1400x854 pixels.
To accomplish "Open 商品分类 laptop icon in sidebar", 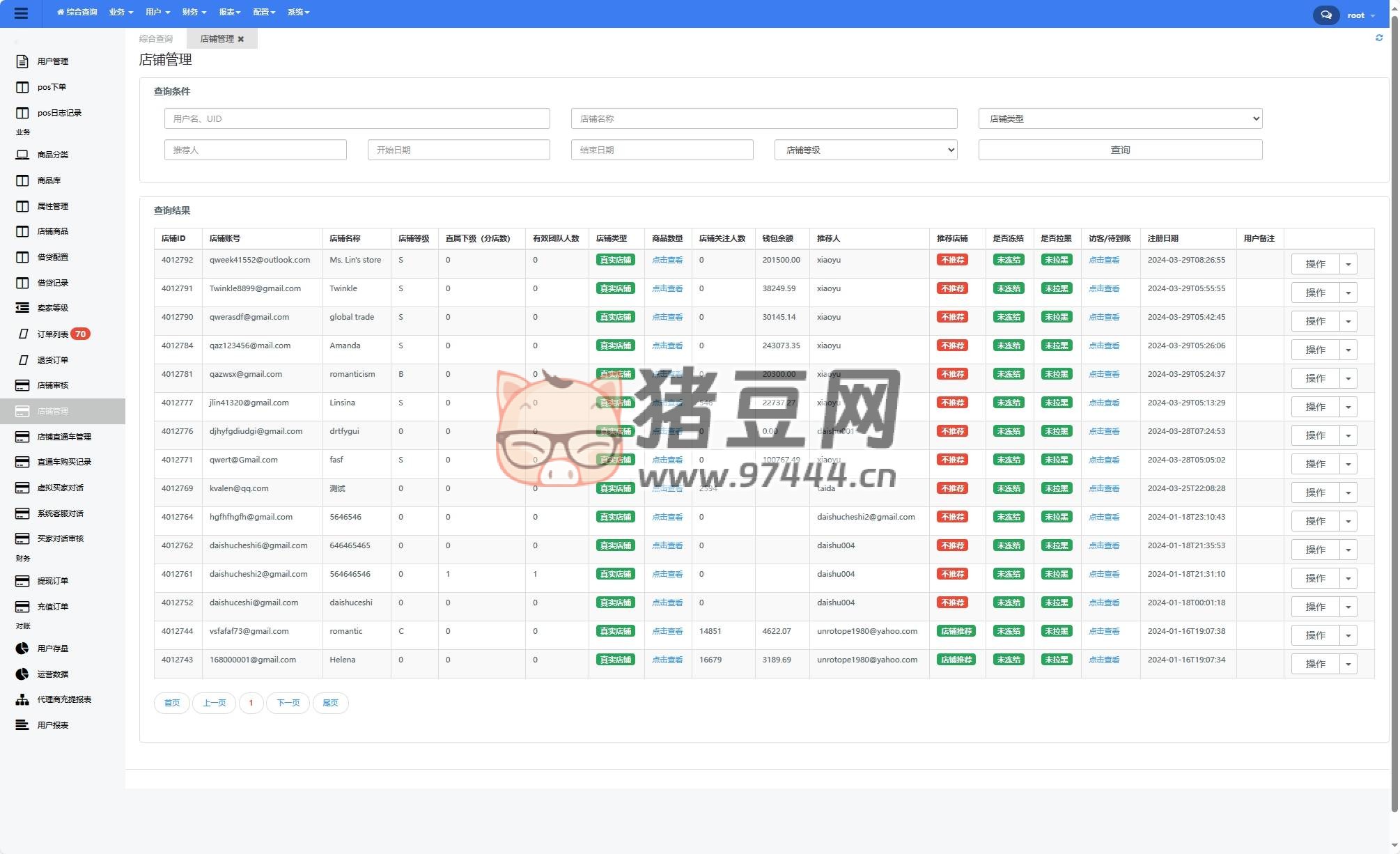I will click(x=22, y=155).
